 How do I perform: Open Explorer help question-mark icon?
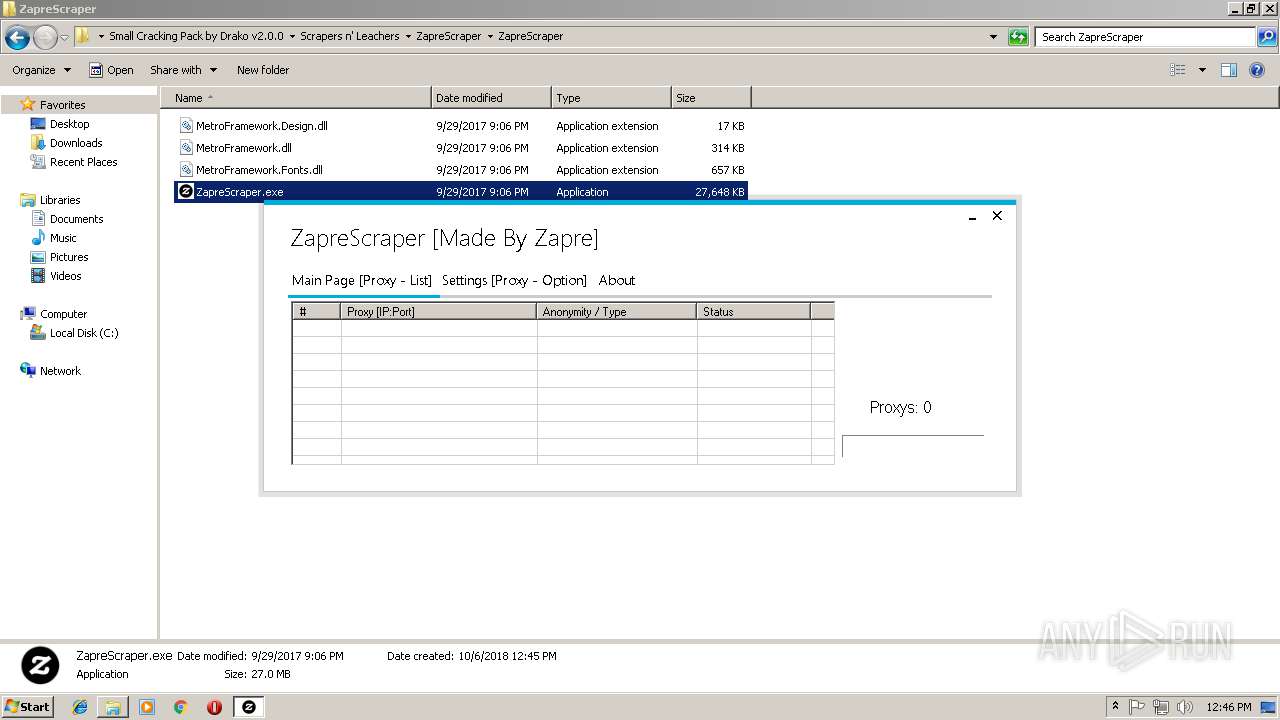pyautogui.click(x=1257, y=70)
